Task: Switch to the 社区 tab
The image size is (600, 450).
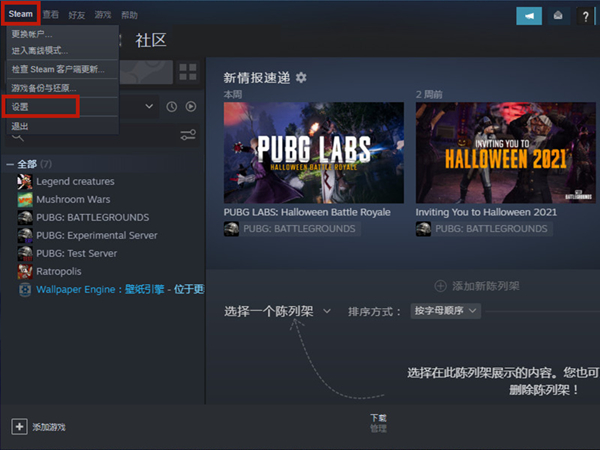Action: [x=151, y=40]
